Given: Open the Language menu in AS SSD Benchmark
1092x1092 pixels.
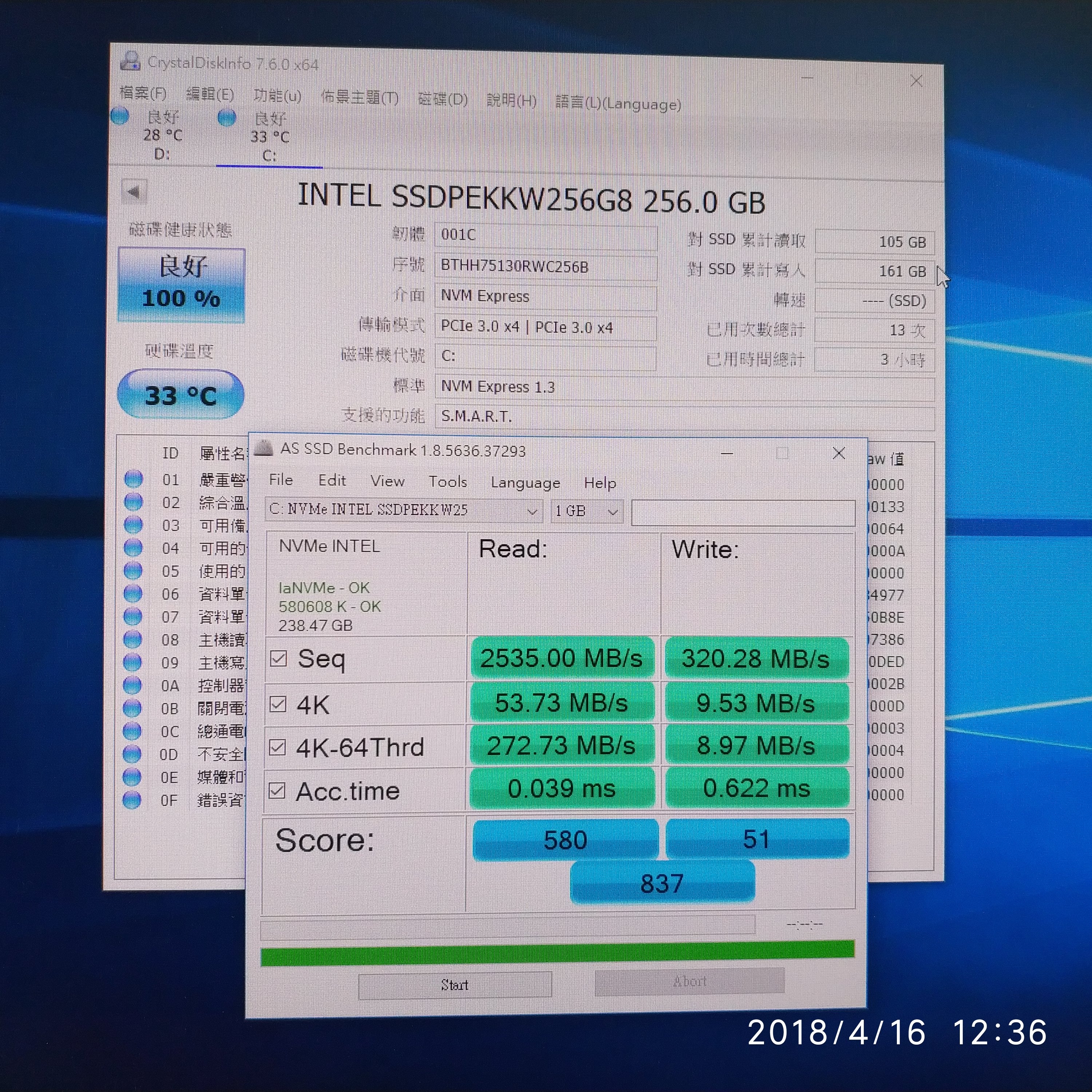Looking at the screenshot, I should coord(525,483).
